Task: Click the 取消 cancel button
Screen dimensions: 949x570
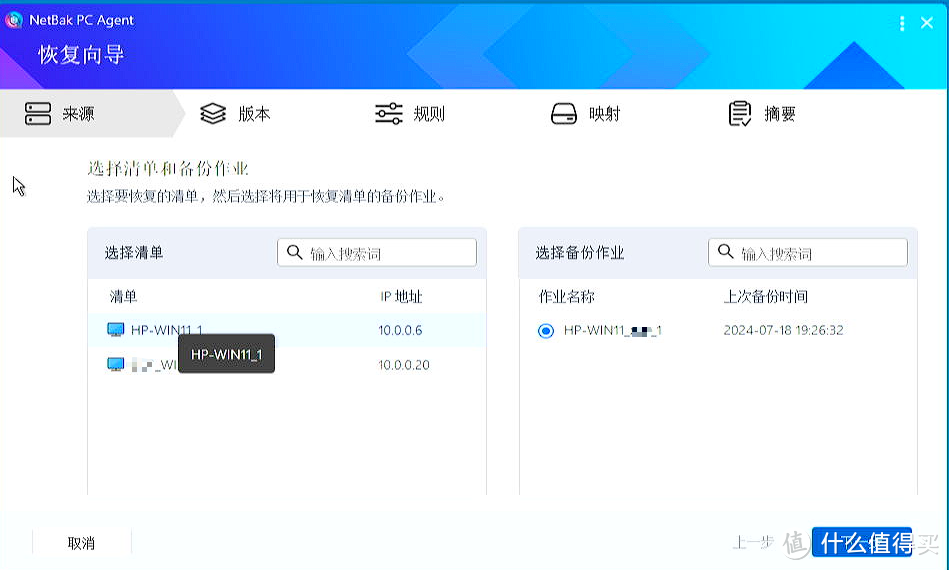Action: click(81, 543)
